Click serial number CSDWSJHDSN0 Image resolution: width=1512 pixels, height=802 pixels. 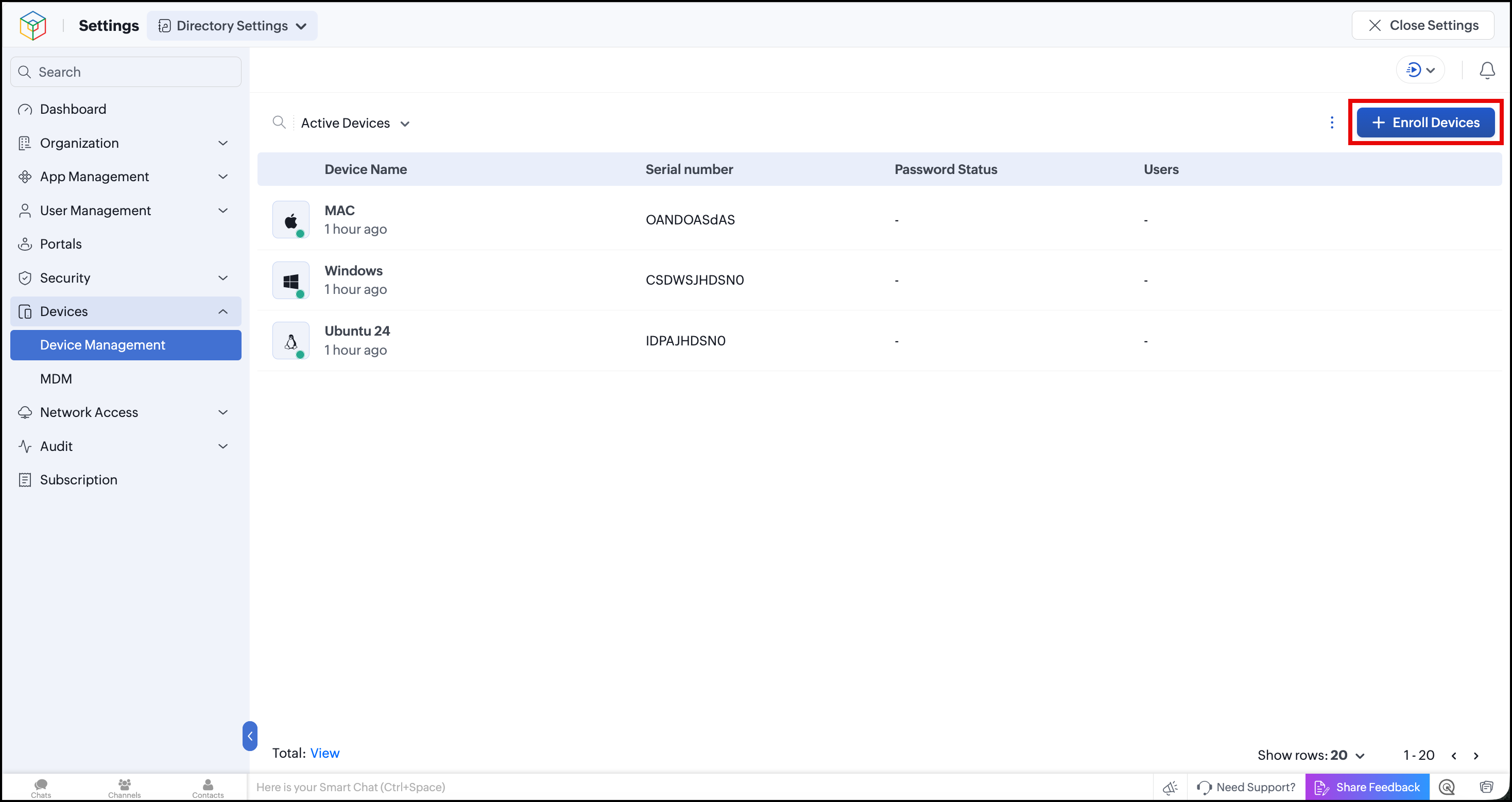tap(694, 281)
